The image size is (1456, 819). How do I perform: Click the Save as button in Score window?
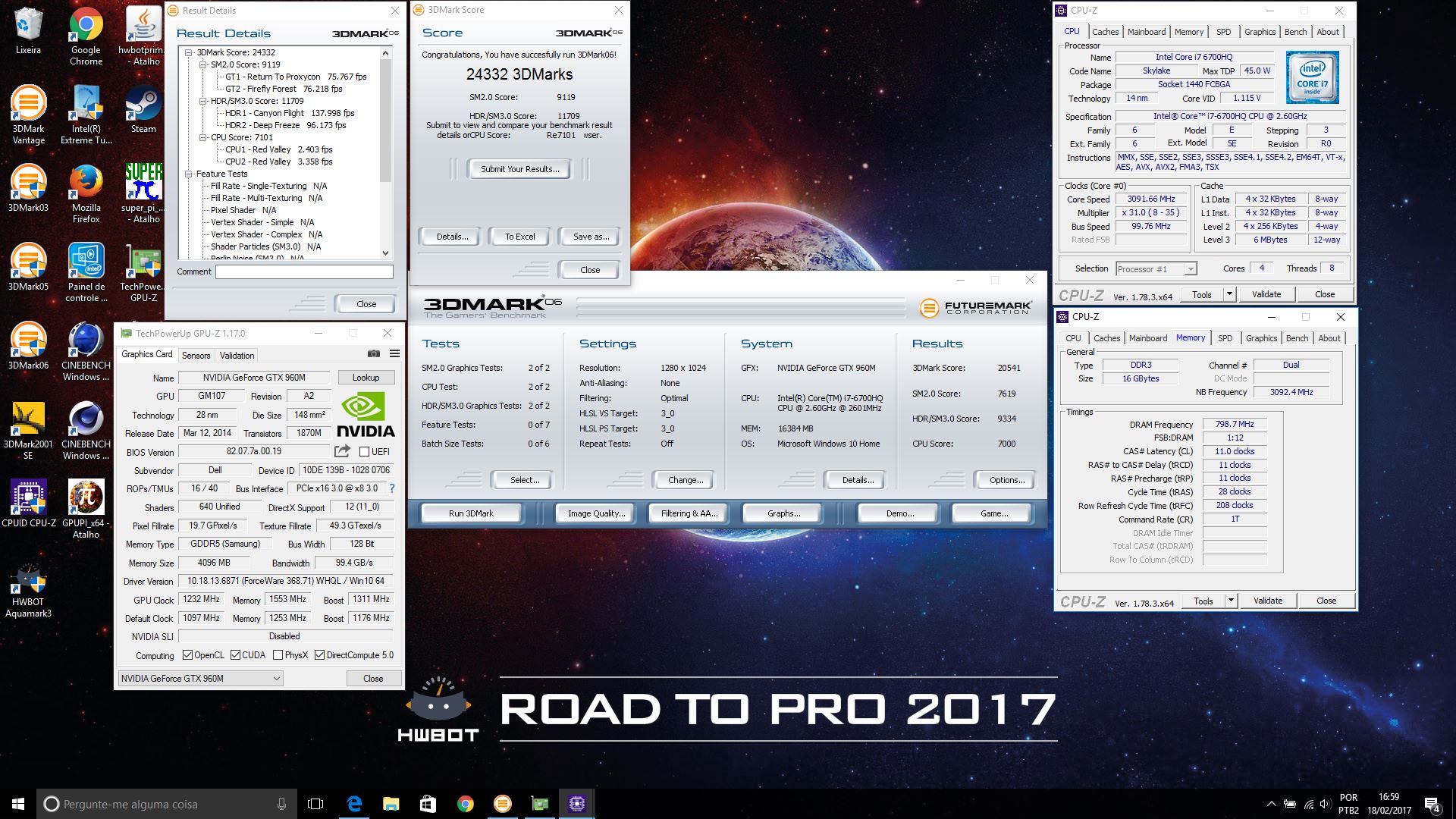(591, 237)
